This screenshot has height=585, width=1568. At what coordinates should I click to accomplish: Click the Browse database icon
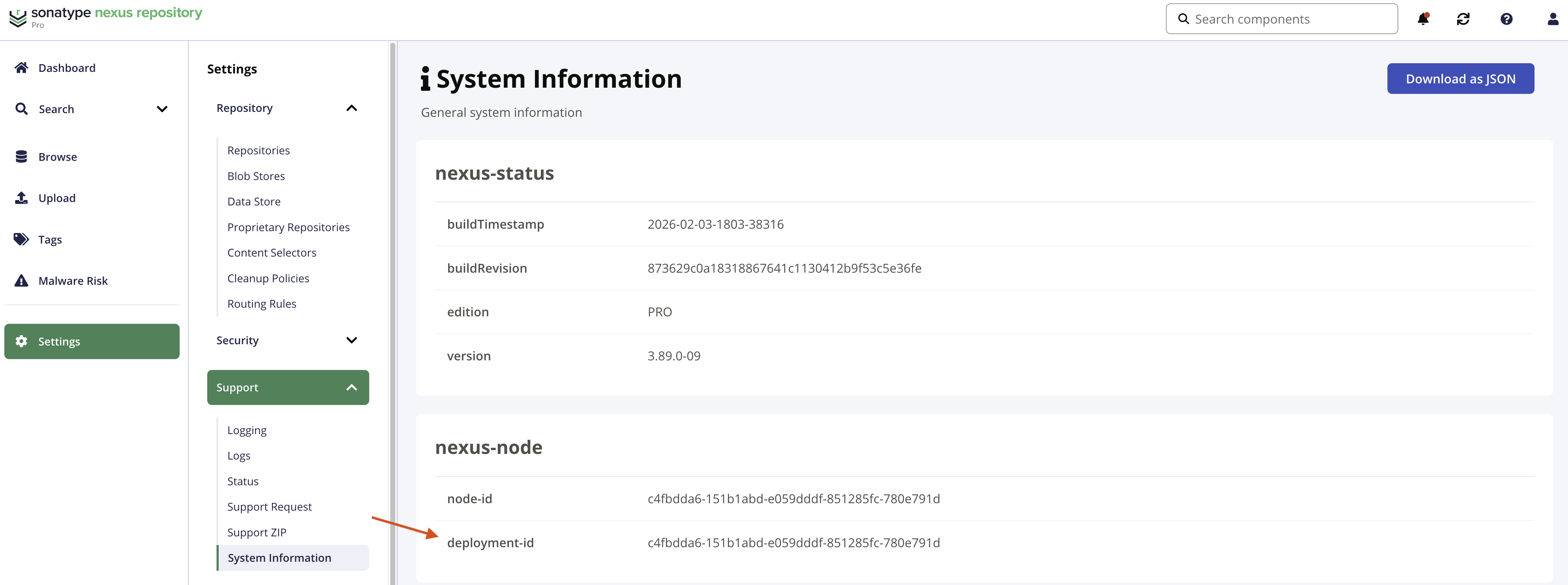pos(21,156)
